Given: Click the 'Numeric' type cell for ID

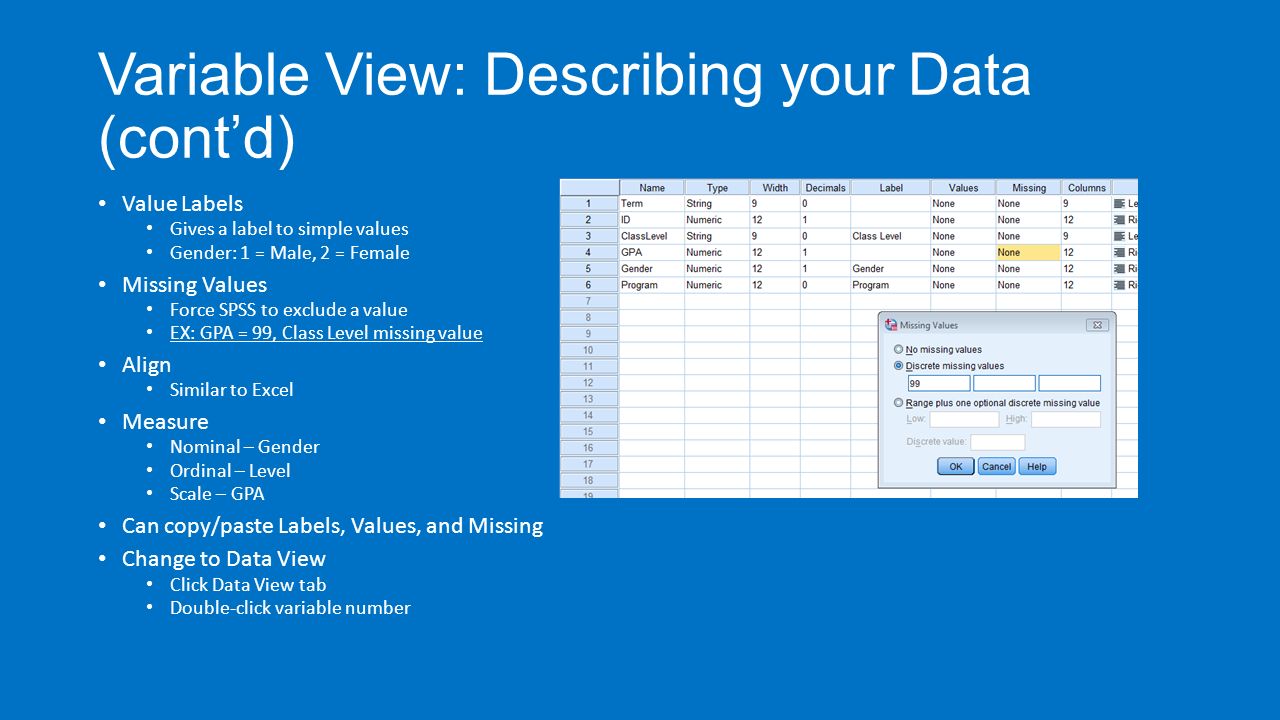Looking at the screenshot, I should 717,219.
